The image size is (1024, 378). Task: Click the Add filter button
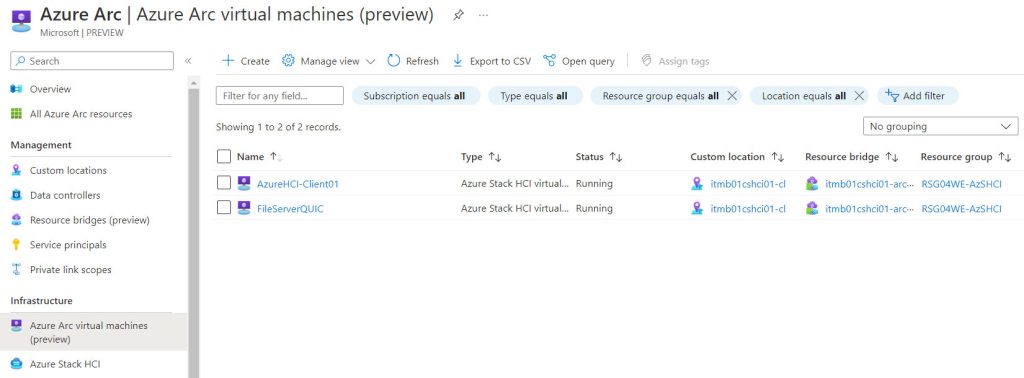click(x=918, y=96)
